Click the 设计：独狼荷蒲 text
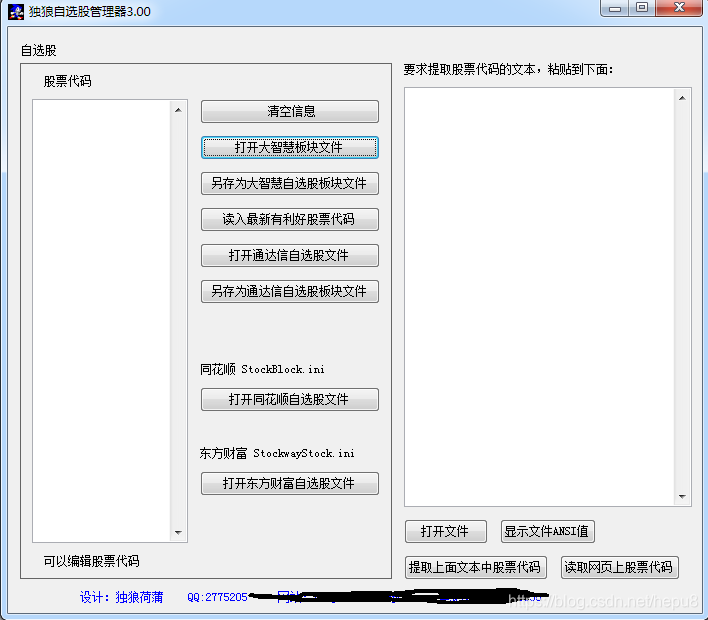 (x=121, y=597)
